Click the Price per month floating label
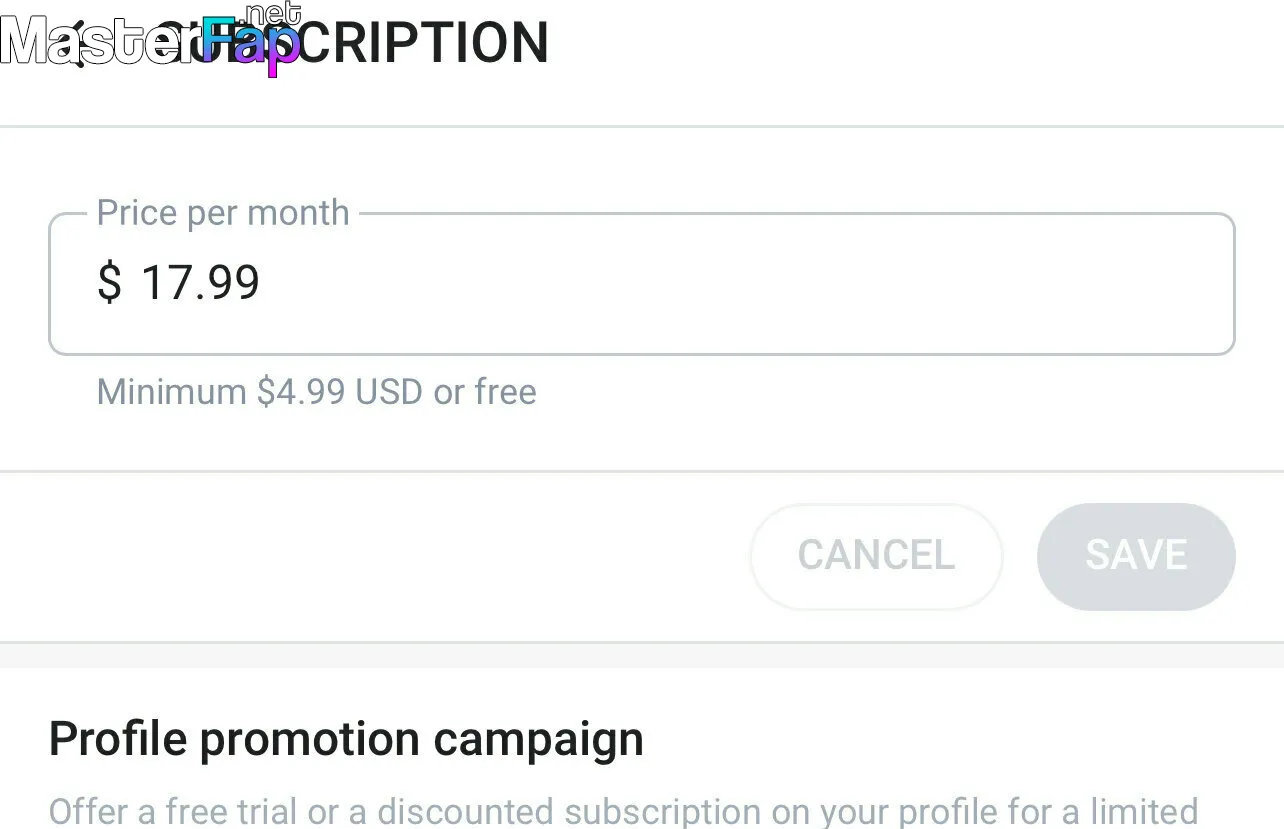 pos(223,213)
